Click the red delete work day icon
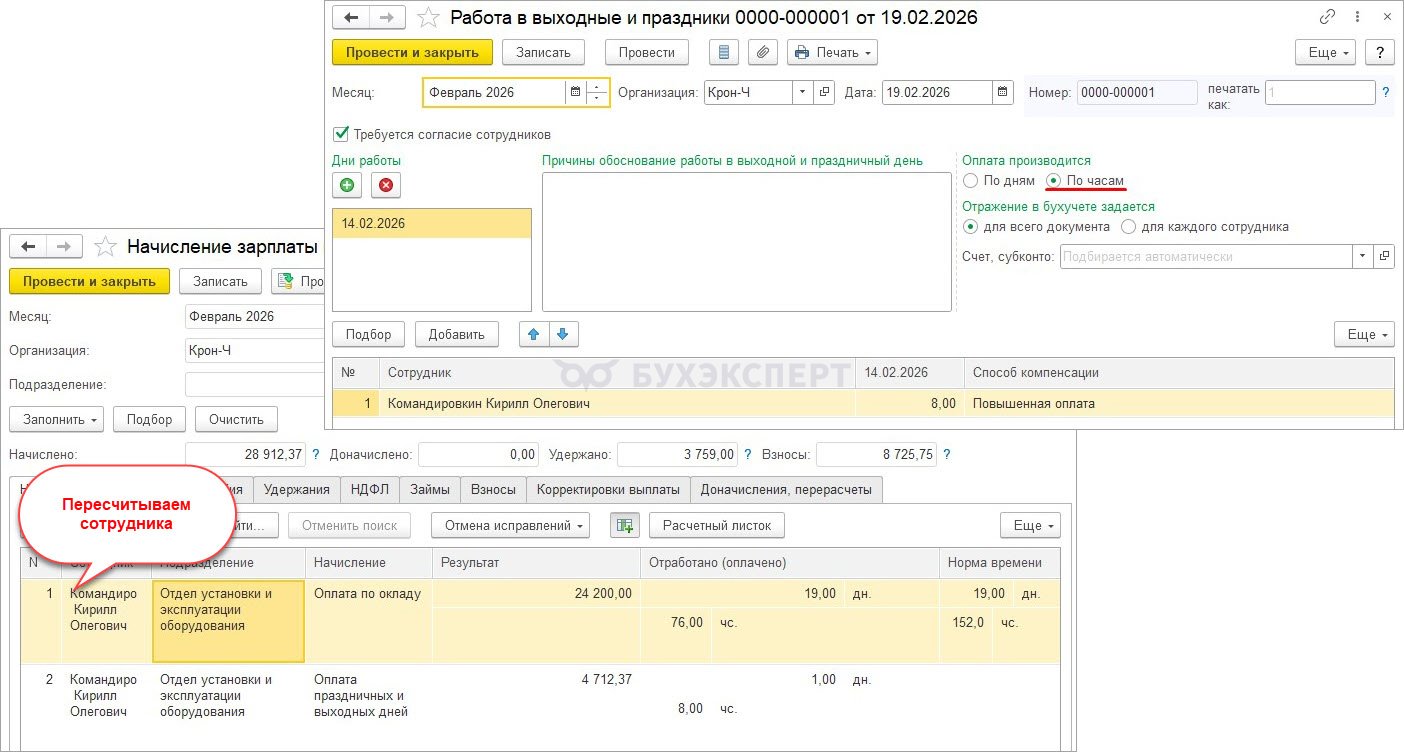The height and width of the screenshot is (752, 1404). tap(386, 185)
